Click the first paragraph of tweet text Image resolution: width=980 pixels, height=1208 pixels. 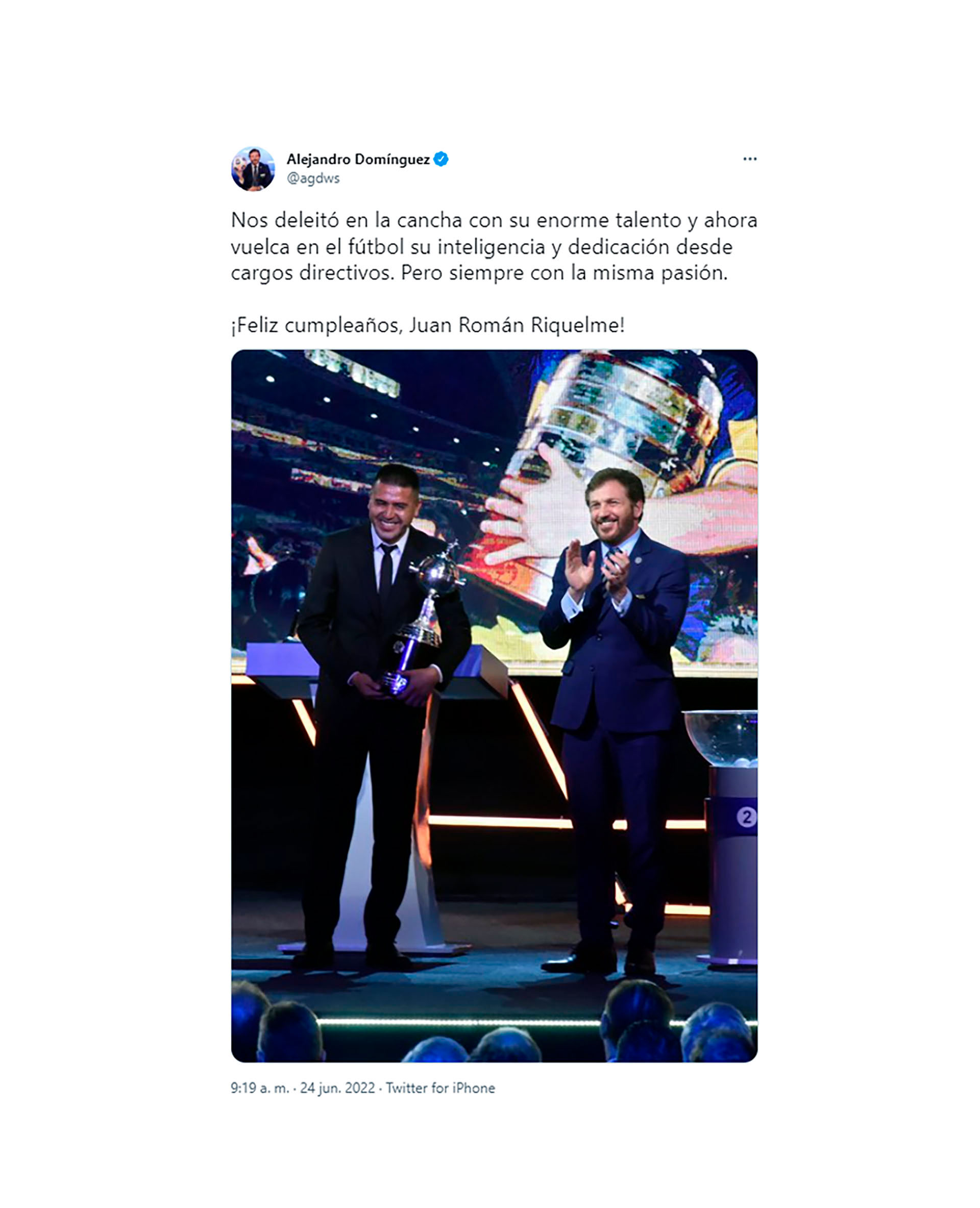point(494,246)
